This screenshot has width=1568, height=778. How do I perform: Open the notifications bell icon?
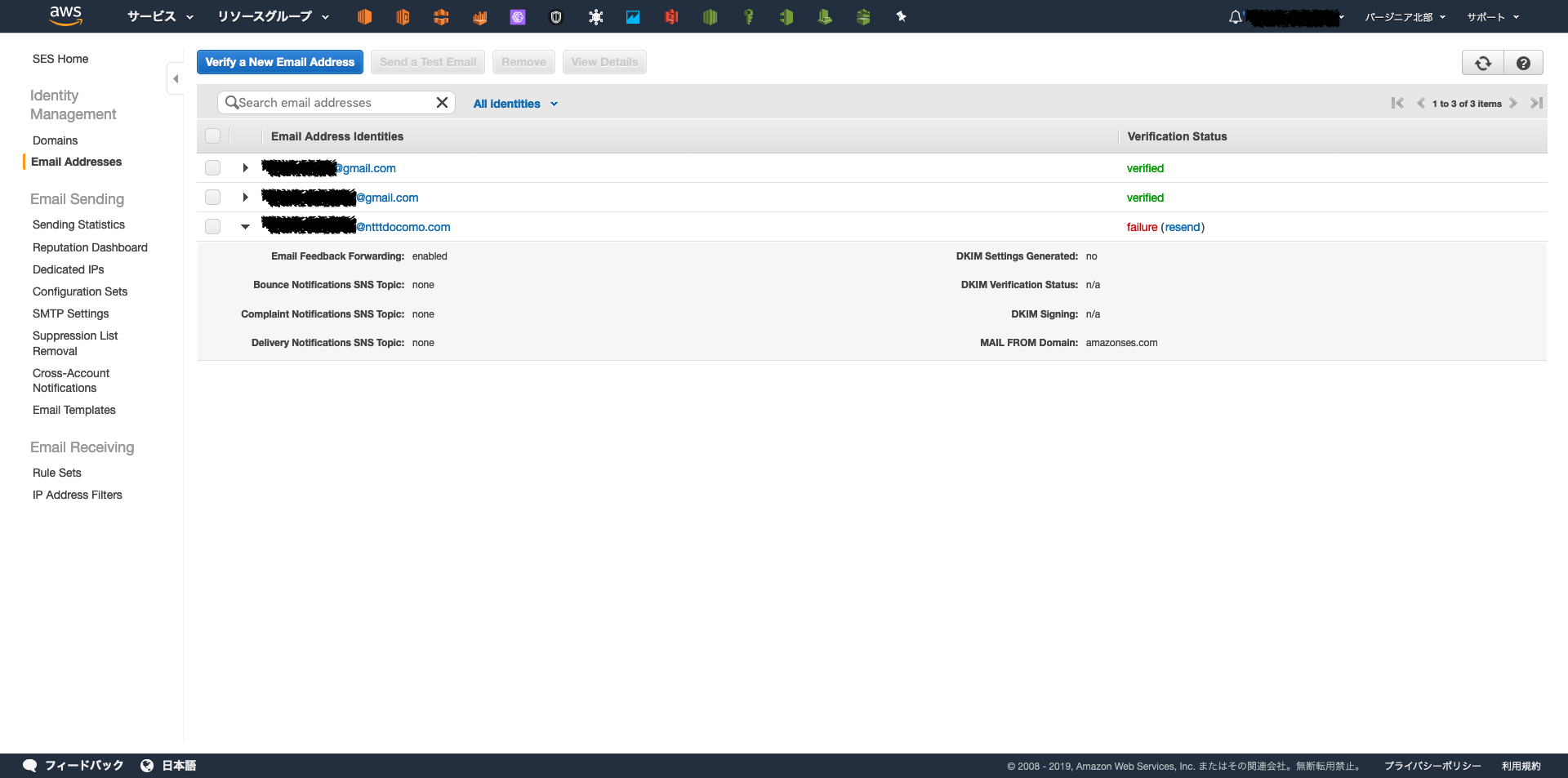click(1235, 16)
